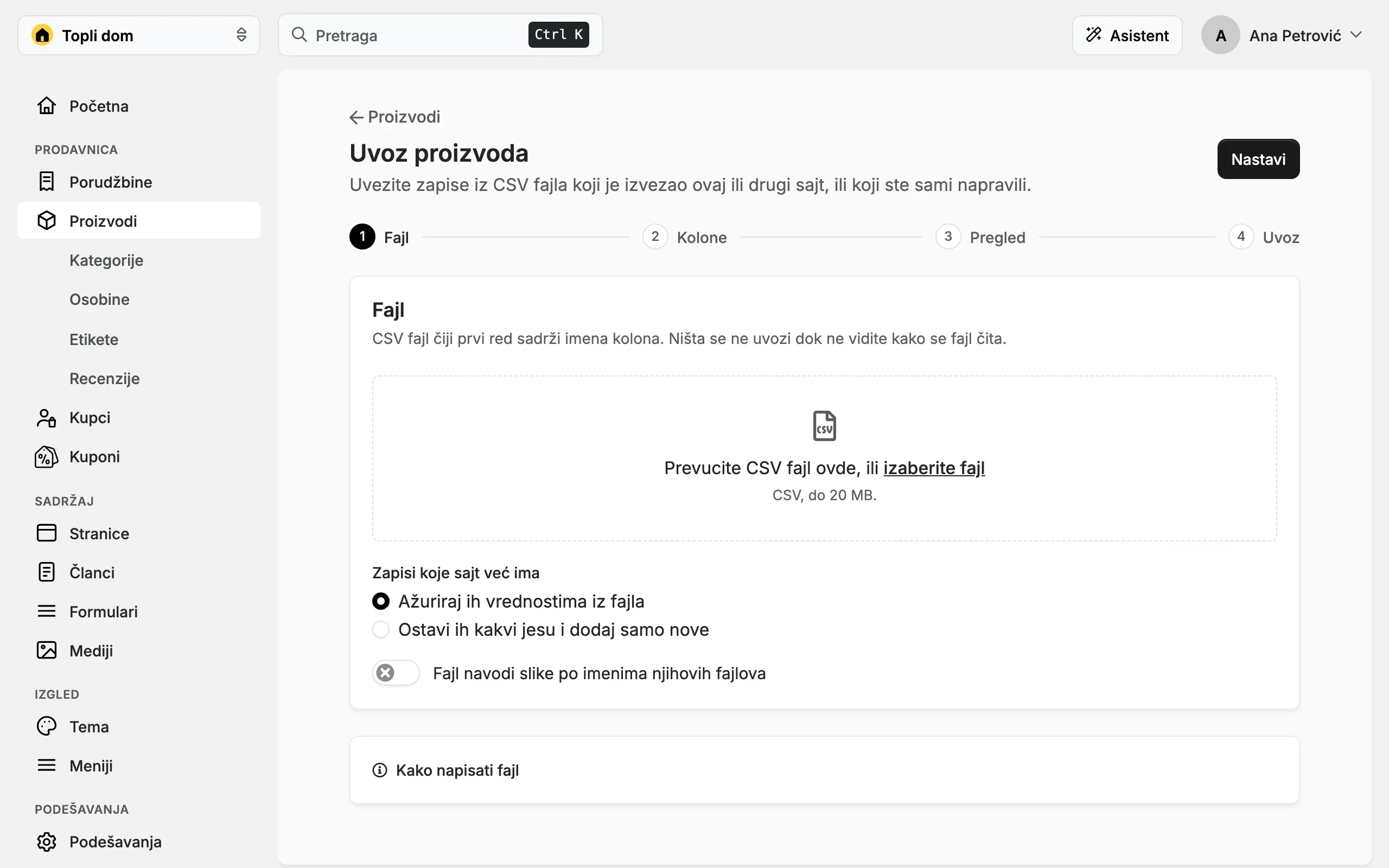The image size is (1389, 868).
Task: Go to step 2 Kolone
Action: click(685, 237)
